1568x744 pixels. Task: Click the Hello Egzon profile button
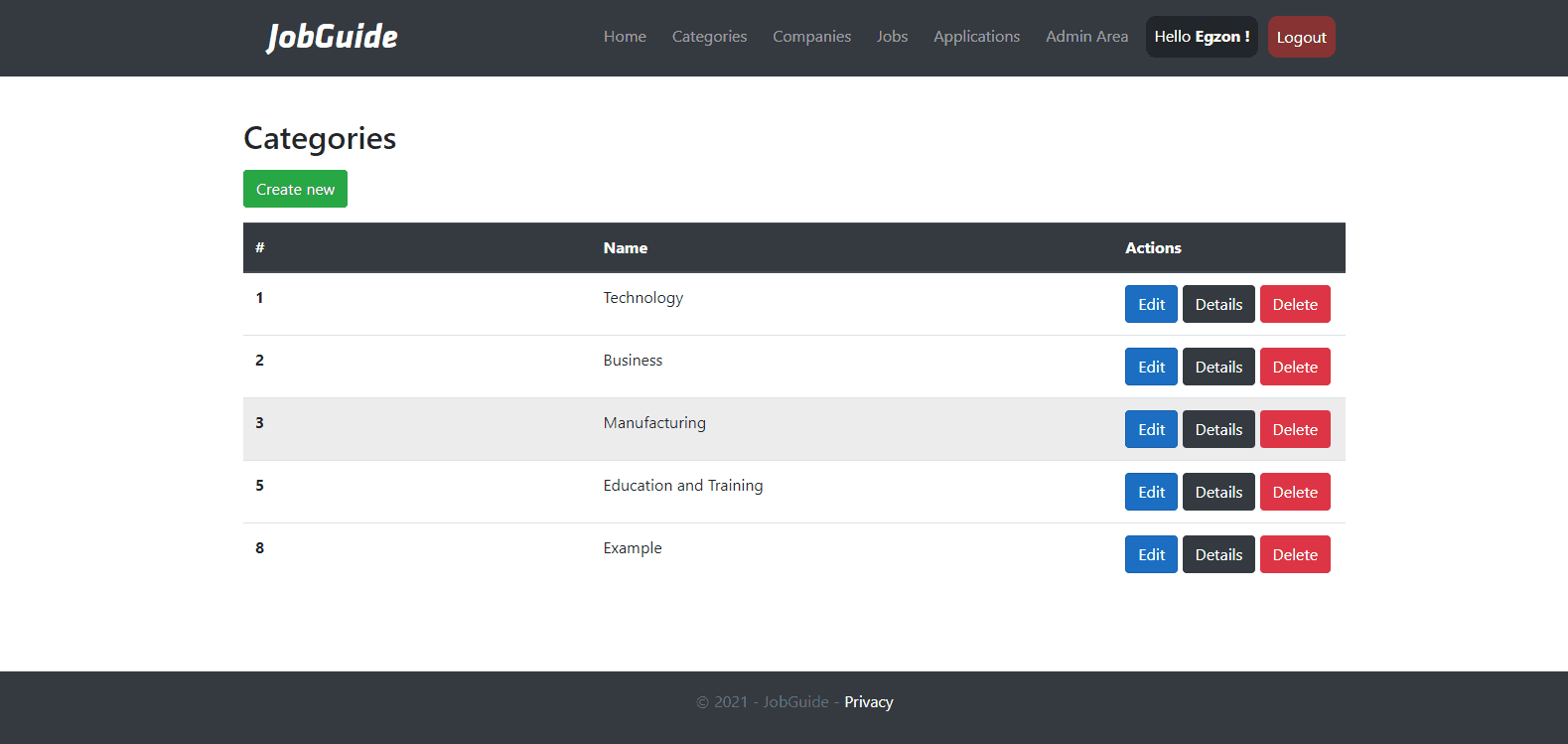pyautogui.click(x=1201, y=37)
